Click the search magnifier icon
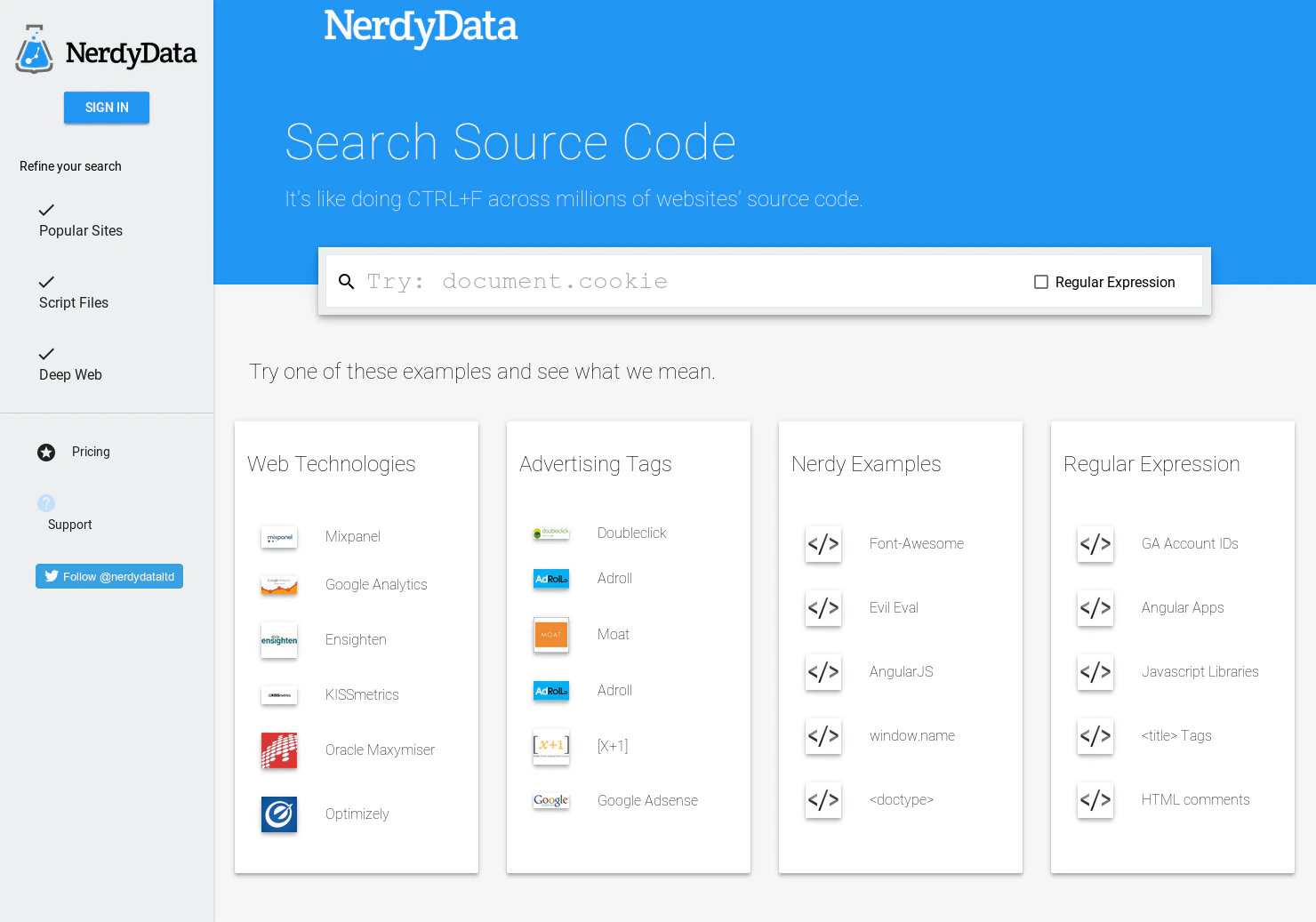 [347, 281]
